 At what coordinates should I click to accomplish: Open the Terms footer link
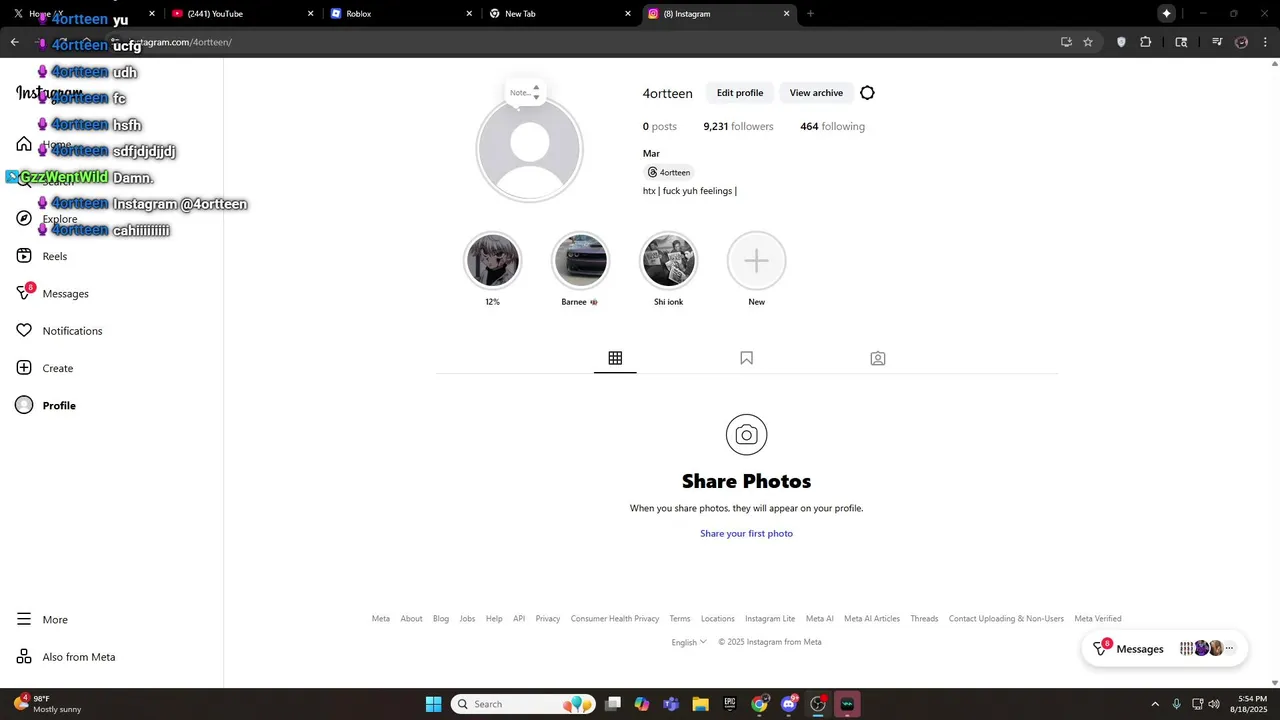(x=680, y=619)
